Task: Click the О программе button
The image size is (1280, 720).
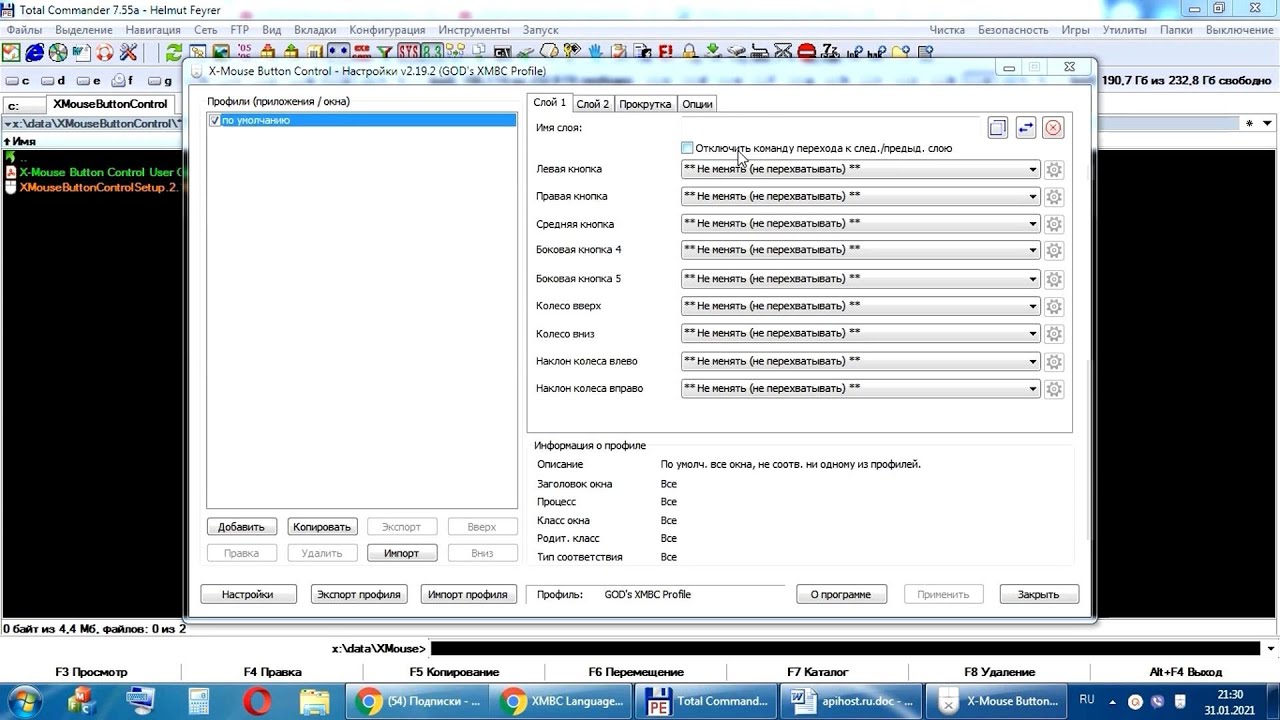Action: click(840, 594)
